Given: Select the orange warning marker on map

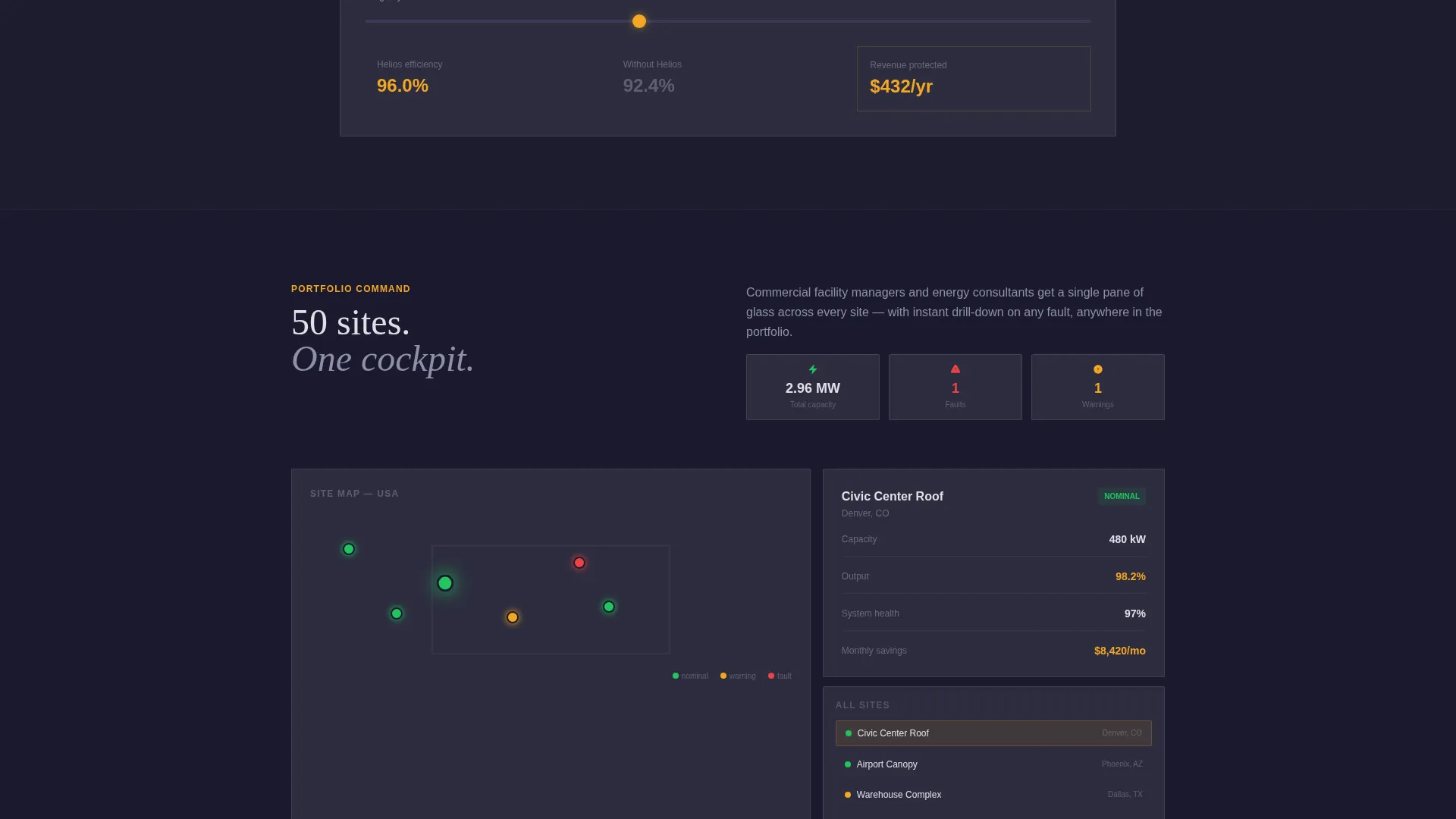Looking at the screenshot, I should 513,617.
